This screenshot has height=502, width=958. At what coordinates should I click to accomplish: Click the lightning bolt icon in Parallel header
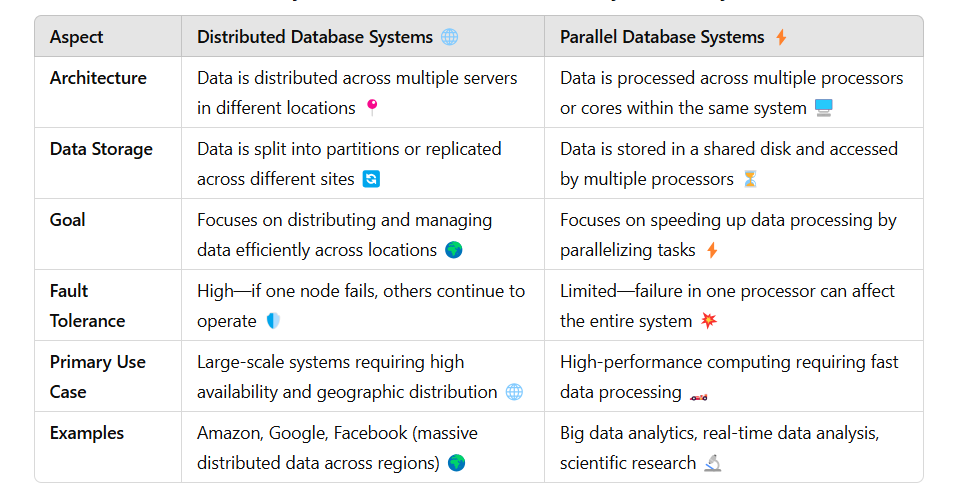[781, 37]
